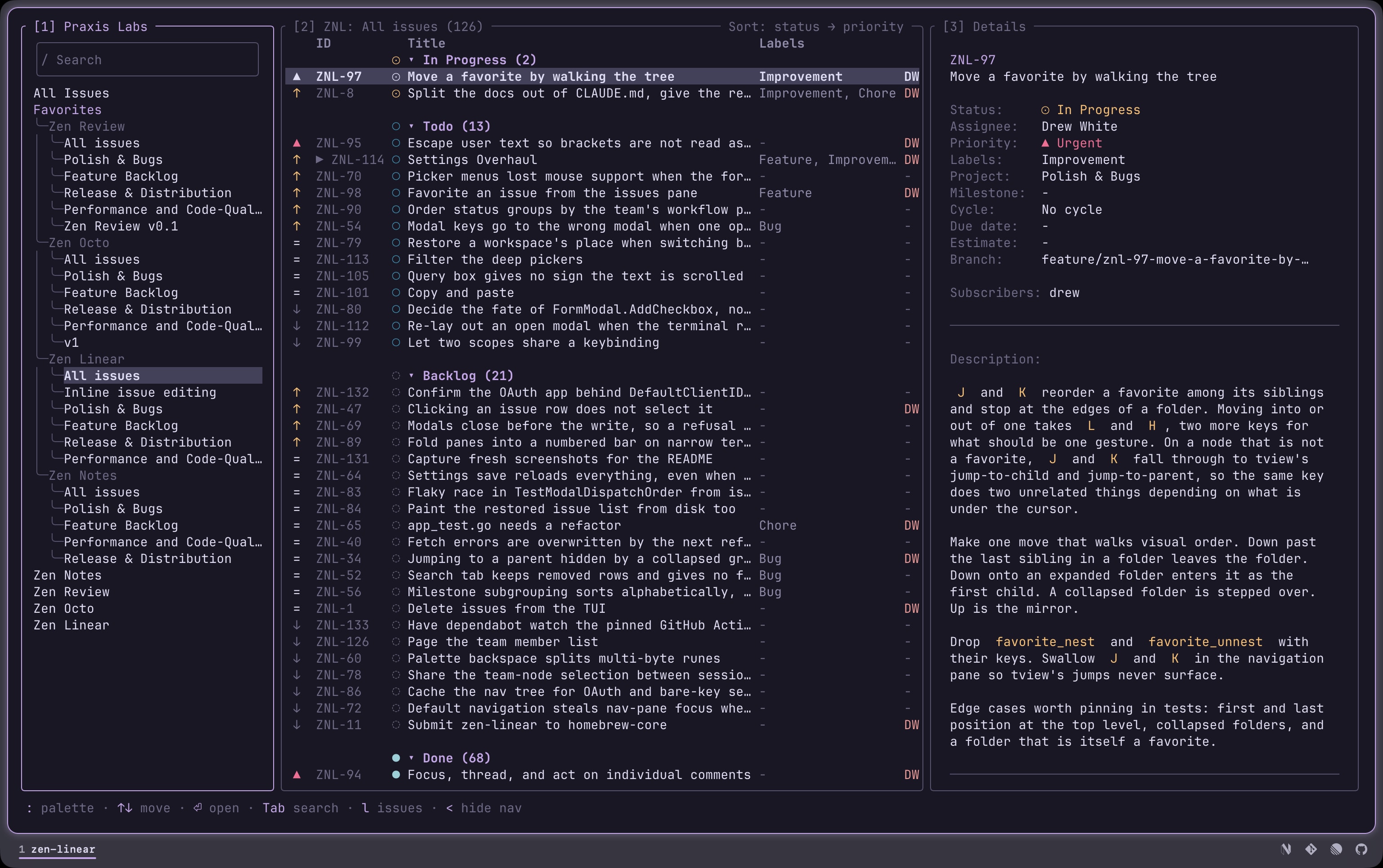Focus the Search input field

pyautogui.click(x=147, y=60)
